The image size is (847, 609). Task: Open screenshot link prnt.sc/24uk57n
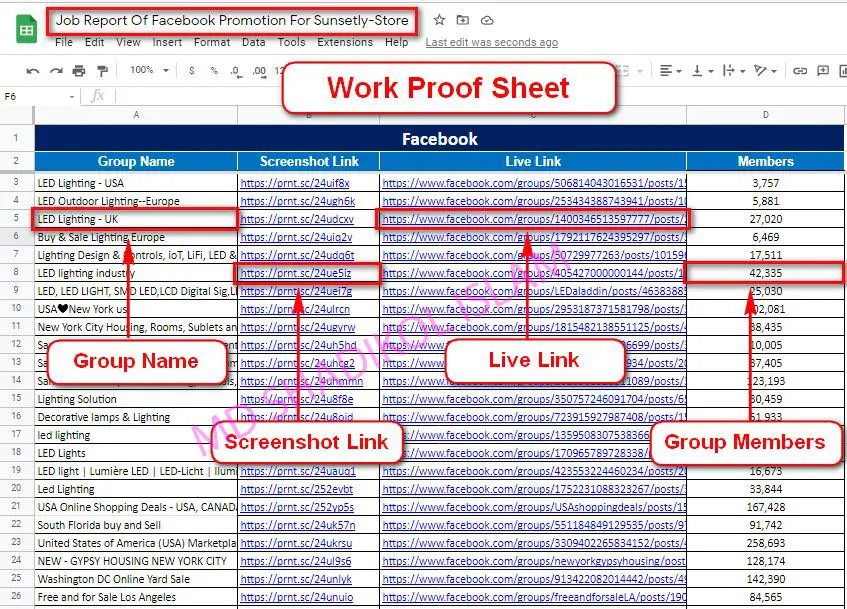(x=298, y=525)
